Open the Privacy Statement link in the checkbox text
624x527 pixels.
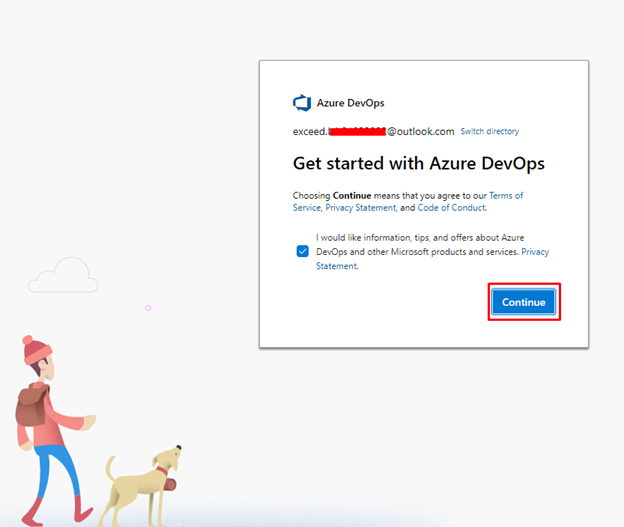coord(535,252)
